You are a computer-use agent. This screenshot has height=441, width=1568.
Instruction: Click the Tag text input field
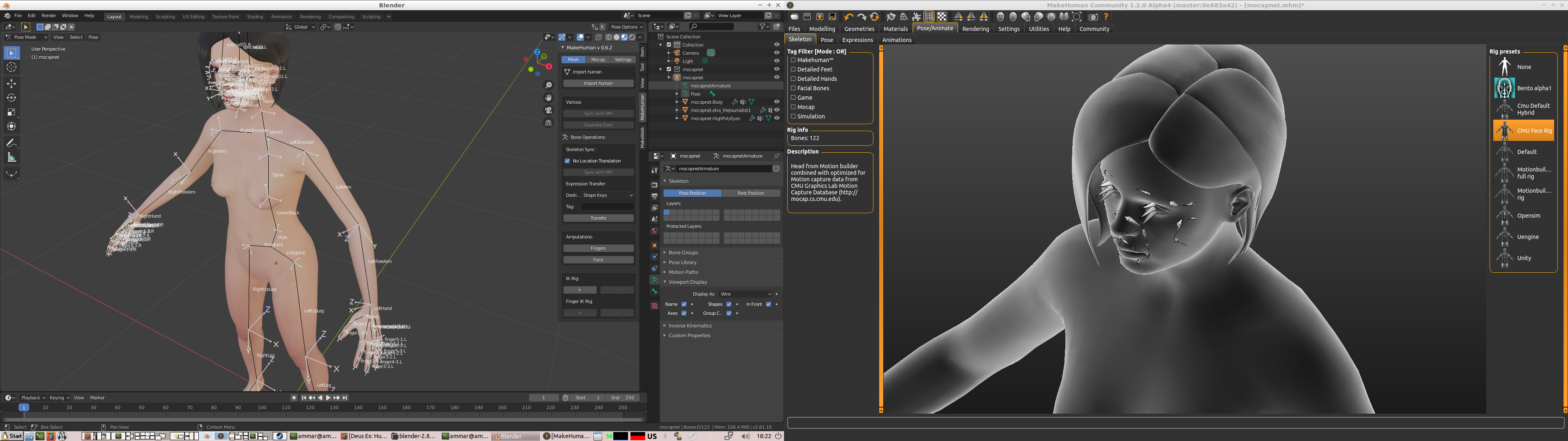click(607, 207)
